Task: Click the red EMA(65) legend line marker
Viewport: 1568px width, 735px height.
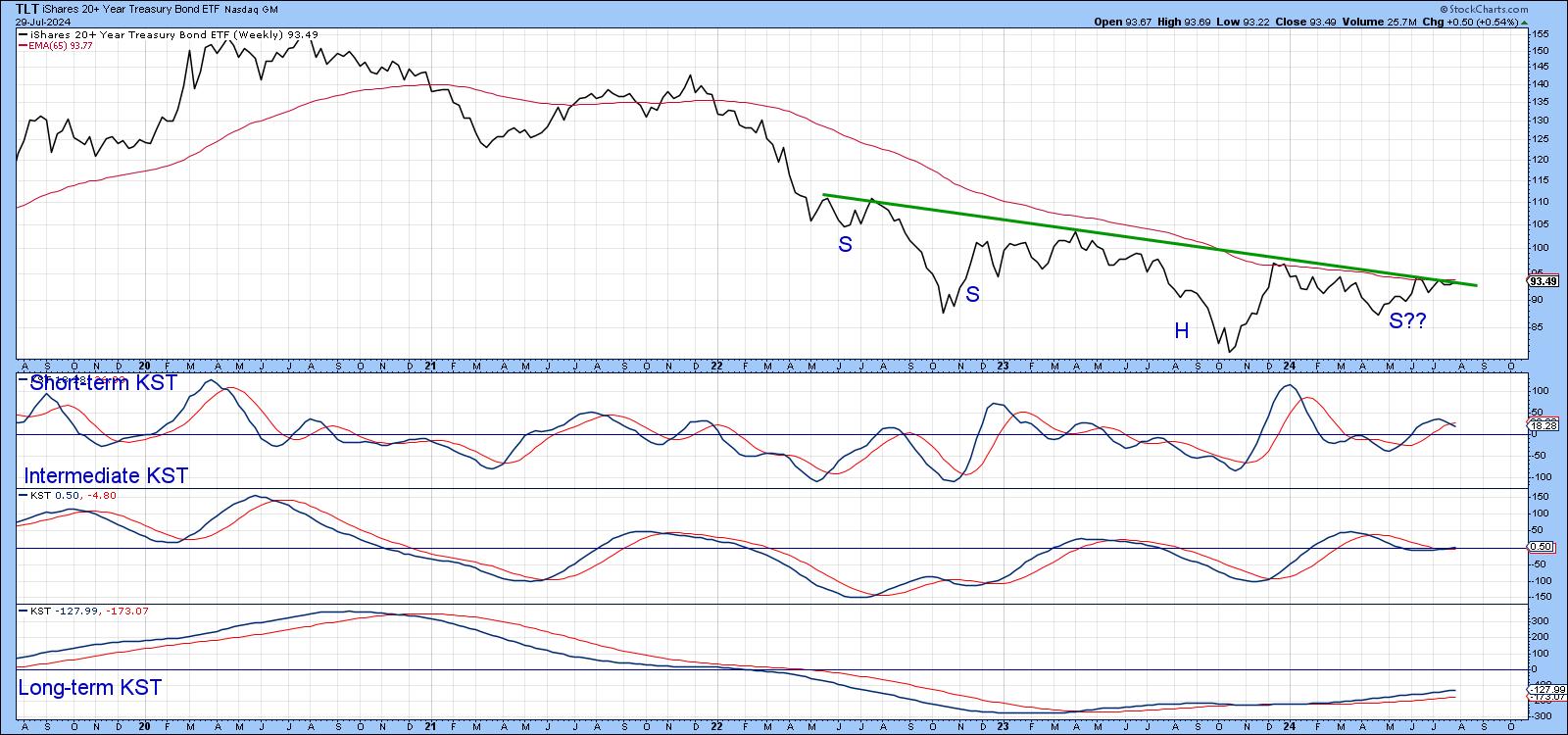Action: [24, 44]
